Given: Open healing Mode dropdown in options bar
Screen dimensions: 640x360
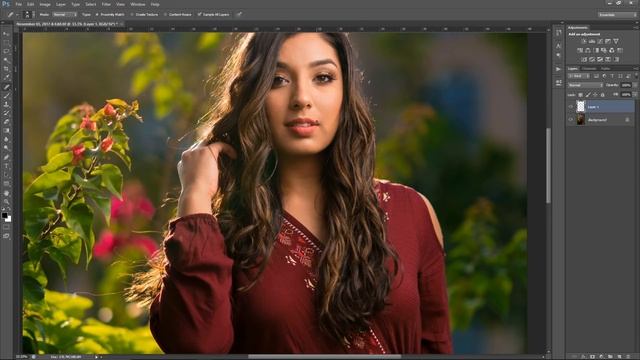Looking at the screenshot, I should click(64, 14).
